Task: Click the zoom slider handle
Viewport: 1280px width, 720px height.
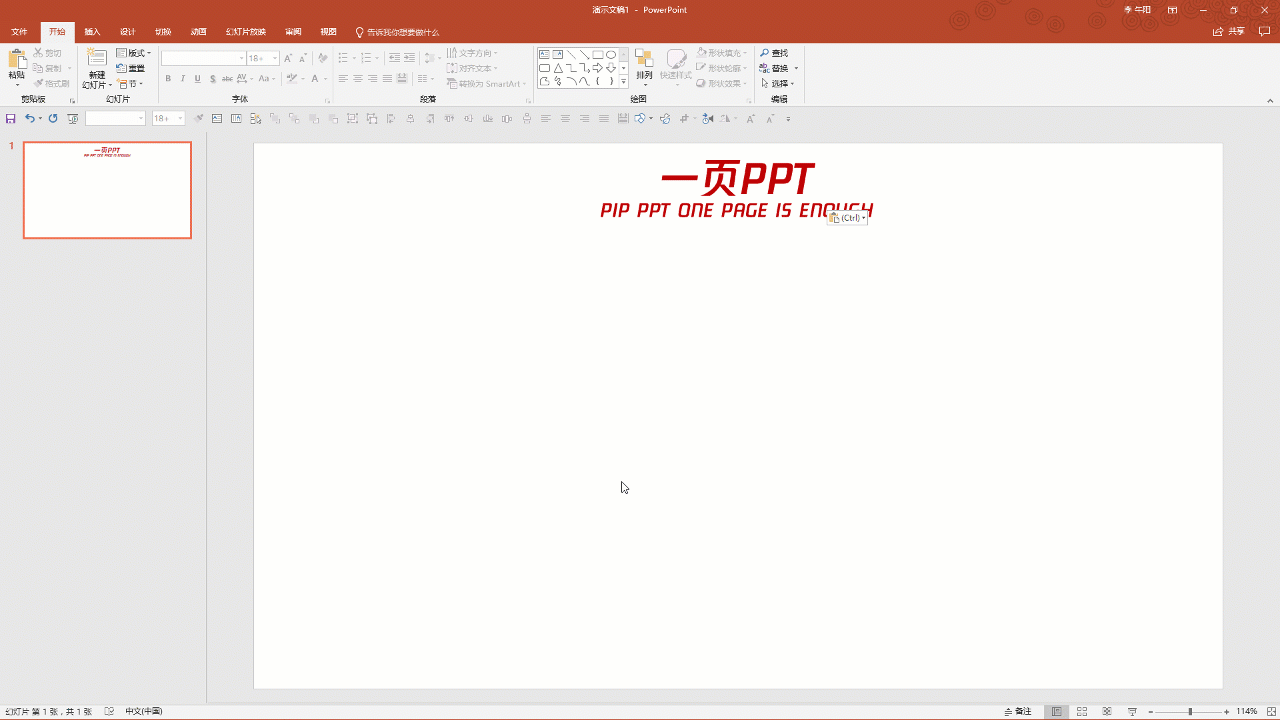Action: point(1190,711)
